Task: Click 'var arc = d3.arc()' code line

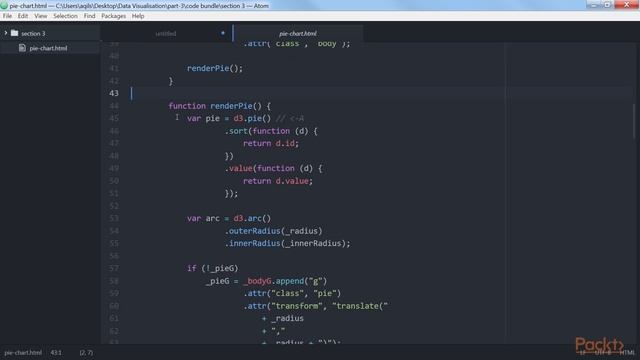Action: coord(229,218)
